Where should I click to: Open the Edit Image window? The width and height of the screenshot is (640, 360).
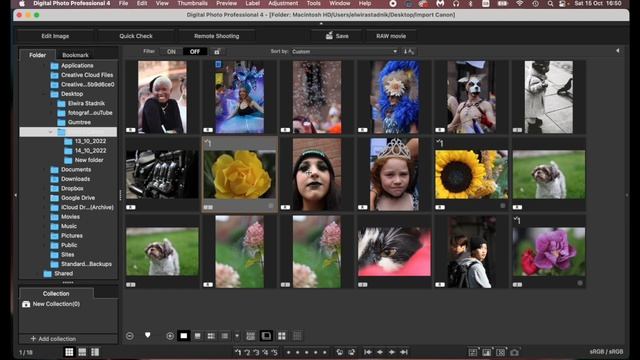55,36
